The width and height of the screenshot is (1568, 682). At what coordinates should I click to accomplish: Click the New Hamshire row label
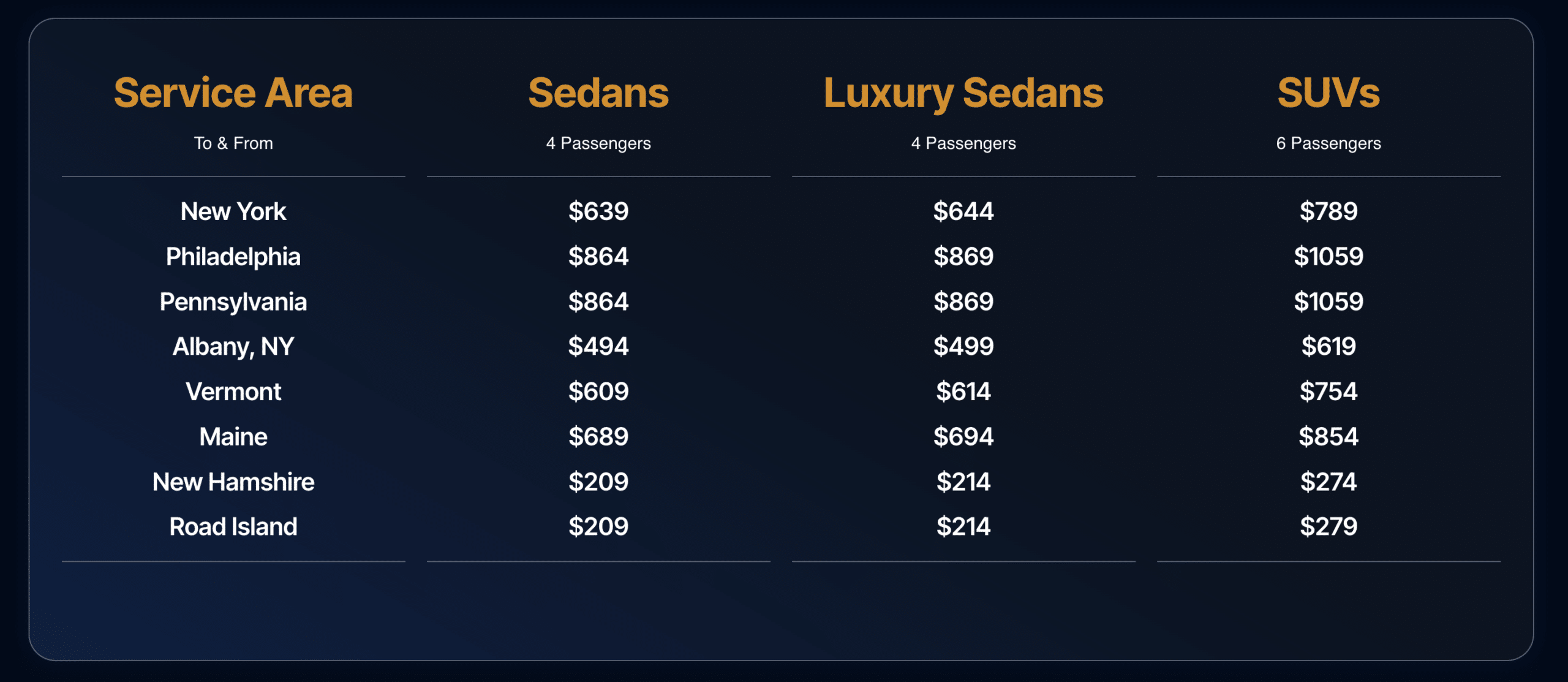tap(233, 482)
